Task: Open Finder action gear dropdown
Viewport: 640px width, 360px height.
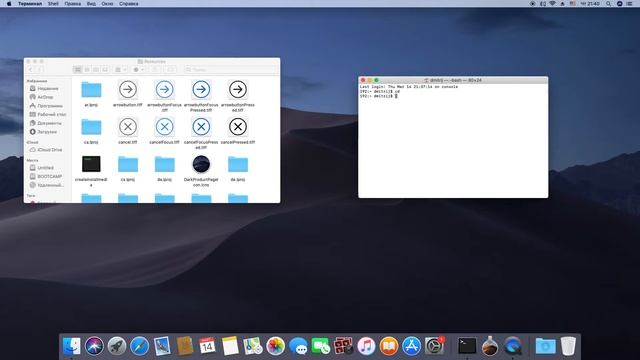Action: pos(139,70)
